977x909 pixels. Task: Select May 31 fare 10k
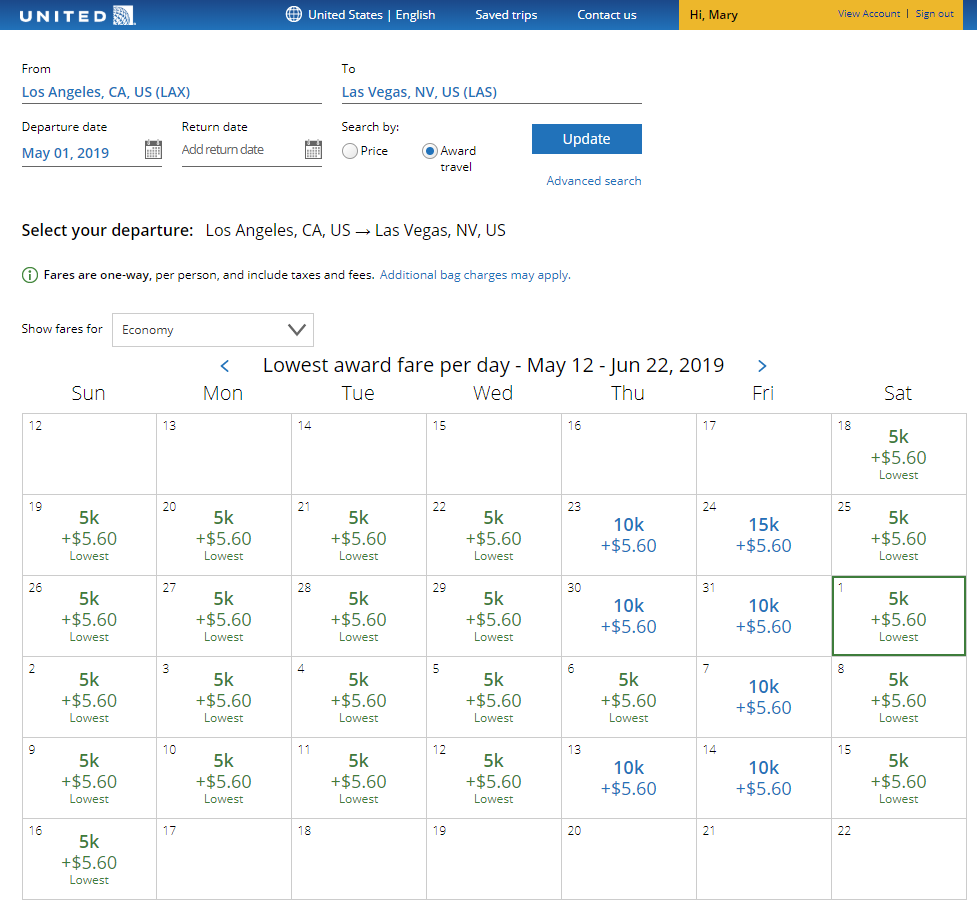(763, 616)
